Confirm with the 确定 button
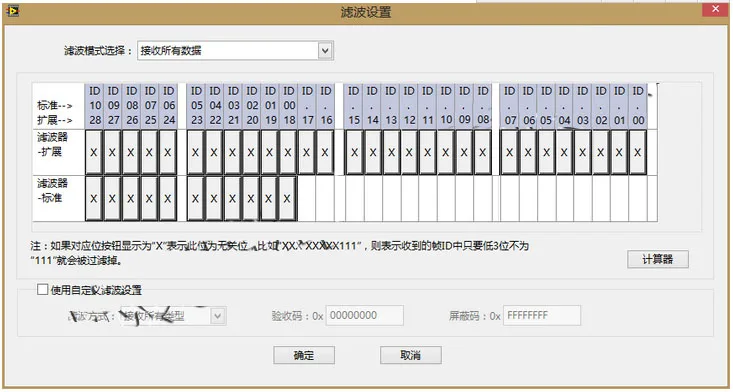The image size is (733, 392). point(304,355)
